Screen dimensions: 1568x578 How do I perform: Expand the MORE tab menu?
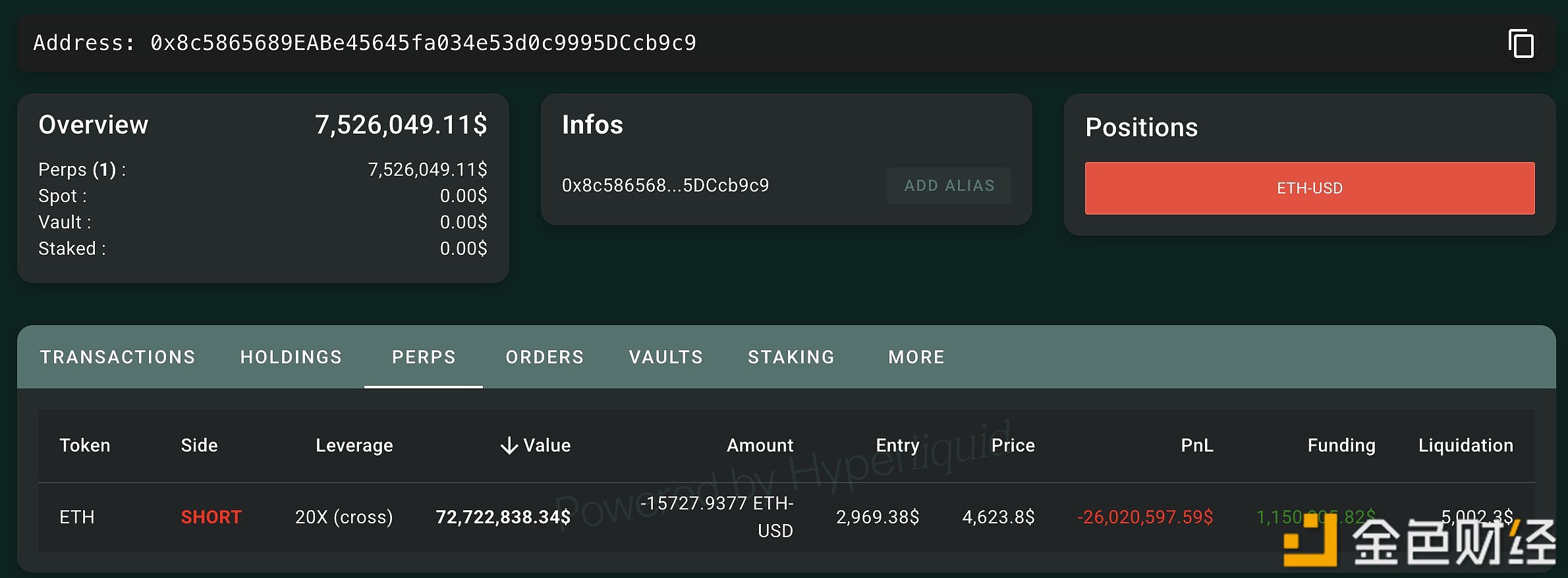(916, 357)
